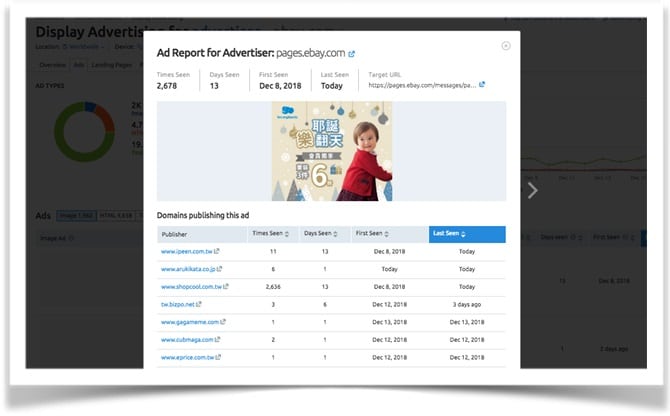Click the Christmas ad banner image

click(332, 151)
